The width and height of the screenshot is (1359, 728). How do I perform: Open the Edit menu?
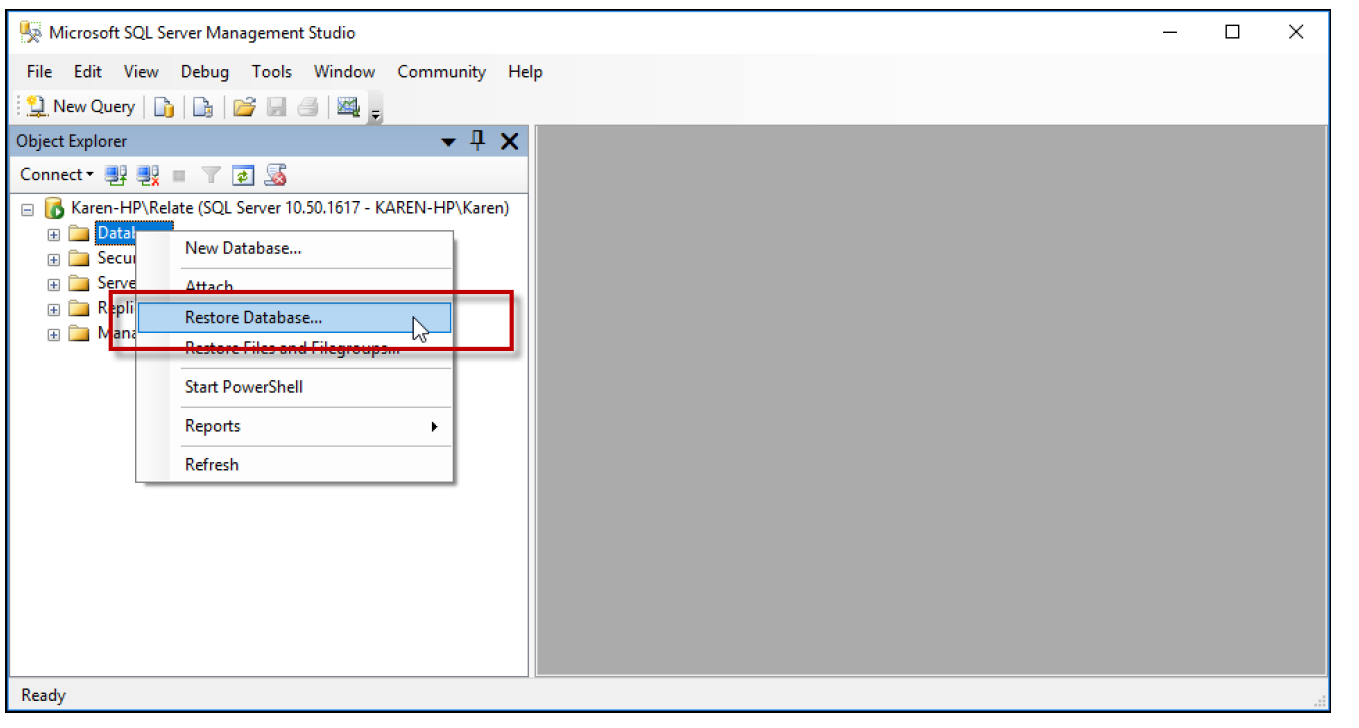tap(88, 72)
